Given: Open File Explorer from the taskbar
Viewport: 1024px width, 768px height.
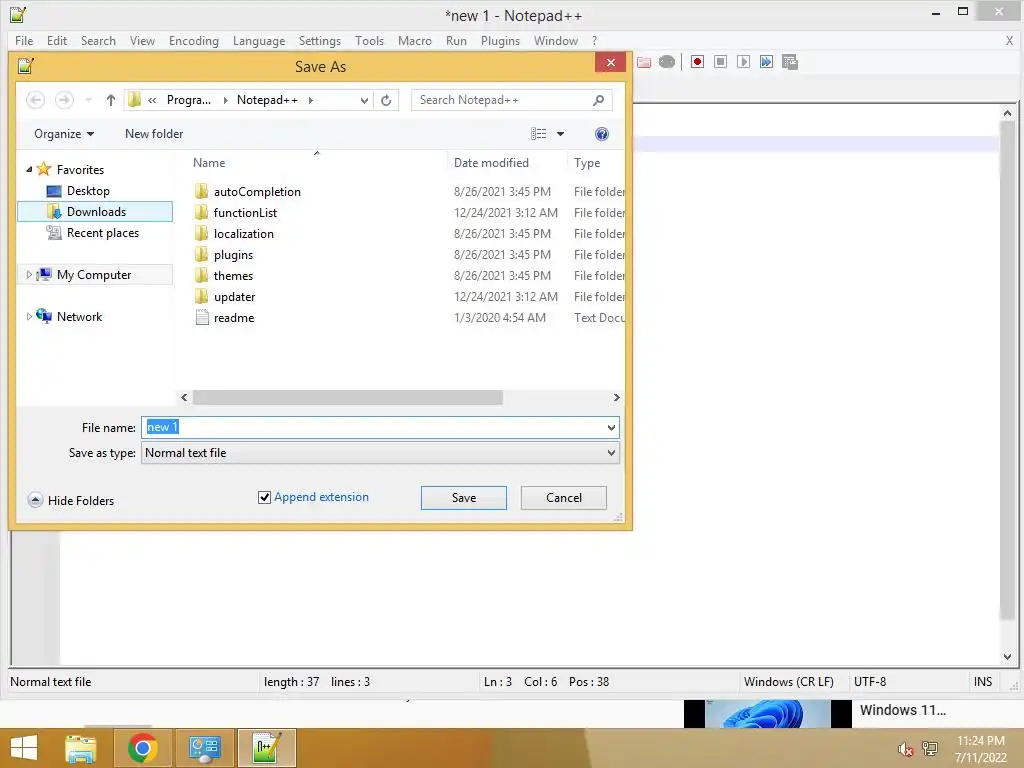Looking at the screenshot, I should 80,748.
